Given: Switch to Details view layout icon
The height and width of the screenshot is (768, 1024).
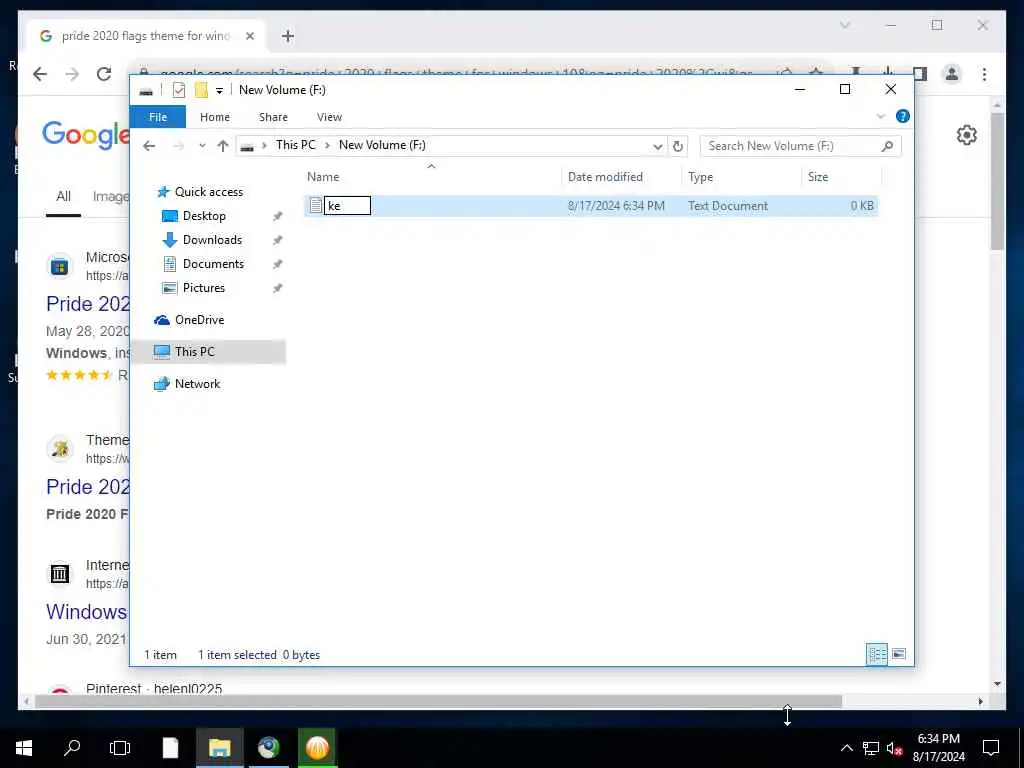Looking at the screenshot, I should [x=876, y=654].
